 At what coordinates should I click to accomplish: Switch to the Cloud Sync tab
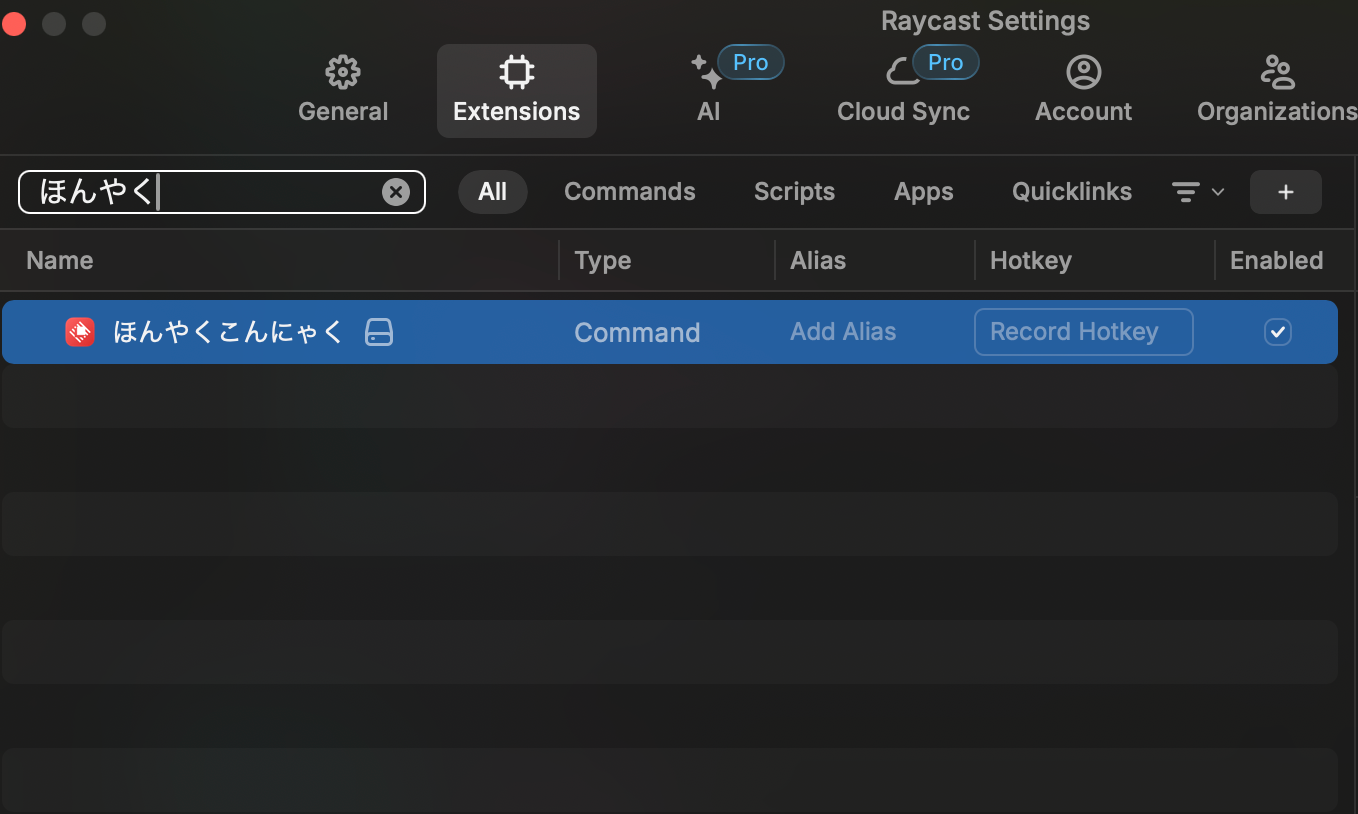pyautogui.click(x=903, y=91)
